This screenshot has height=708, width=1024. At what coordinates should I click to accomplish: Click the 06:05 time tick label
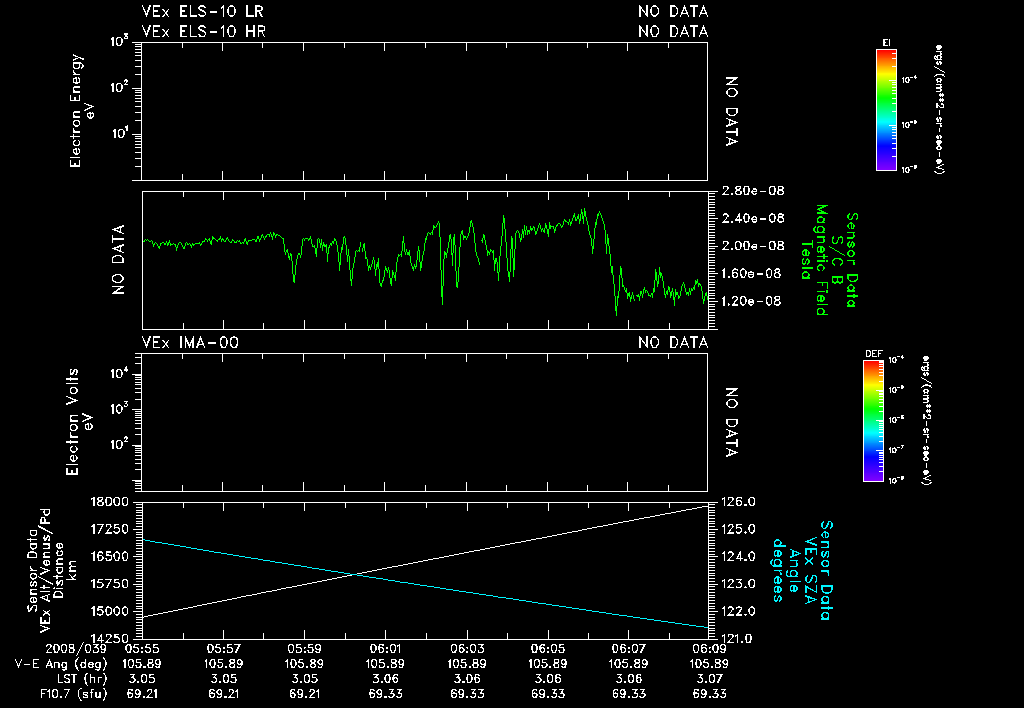point(547,649)
